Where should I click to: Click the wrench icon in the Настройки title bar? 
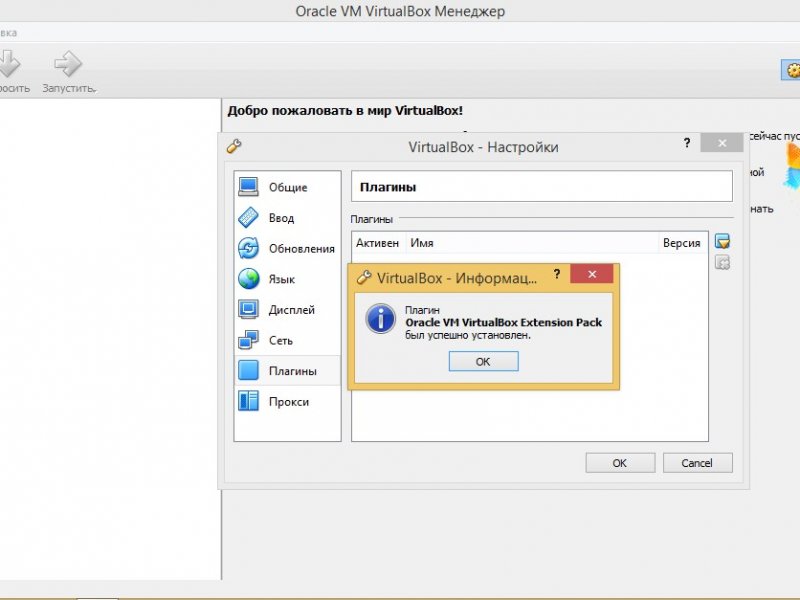click(x=234, y=146)
